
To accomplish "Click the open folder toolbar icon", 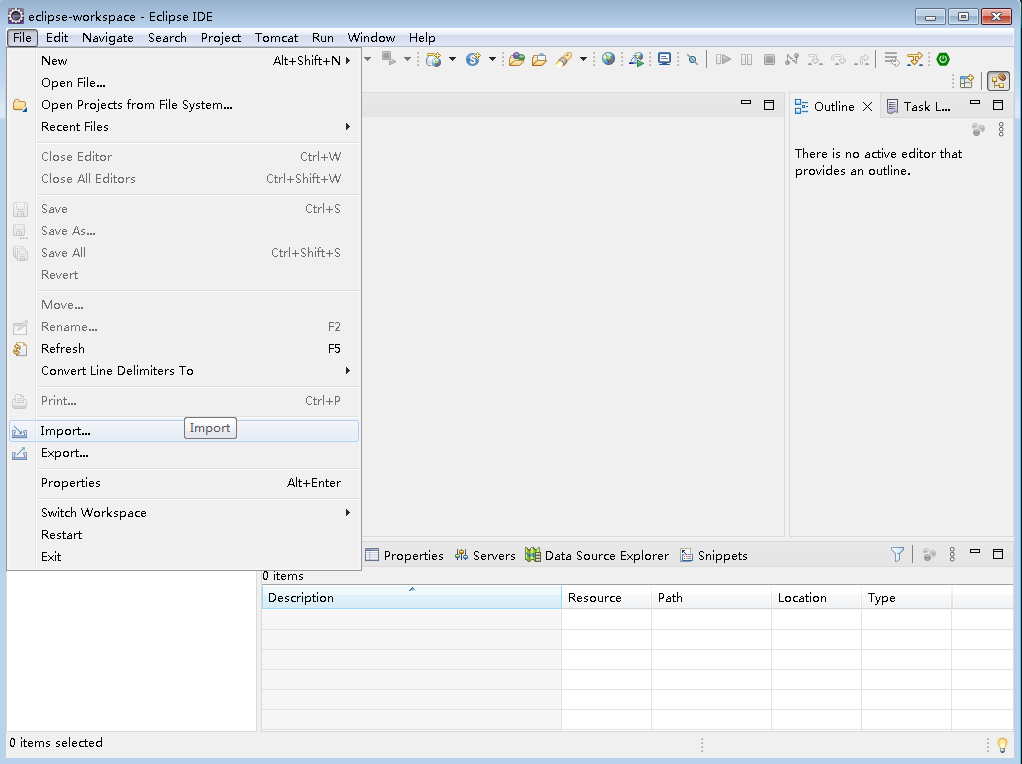I will 539,60.
